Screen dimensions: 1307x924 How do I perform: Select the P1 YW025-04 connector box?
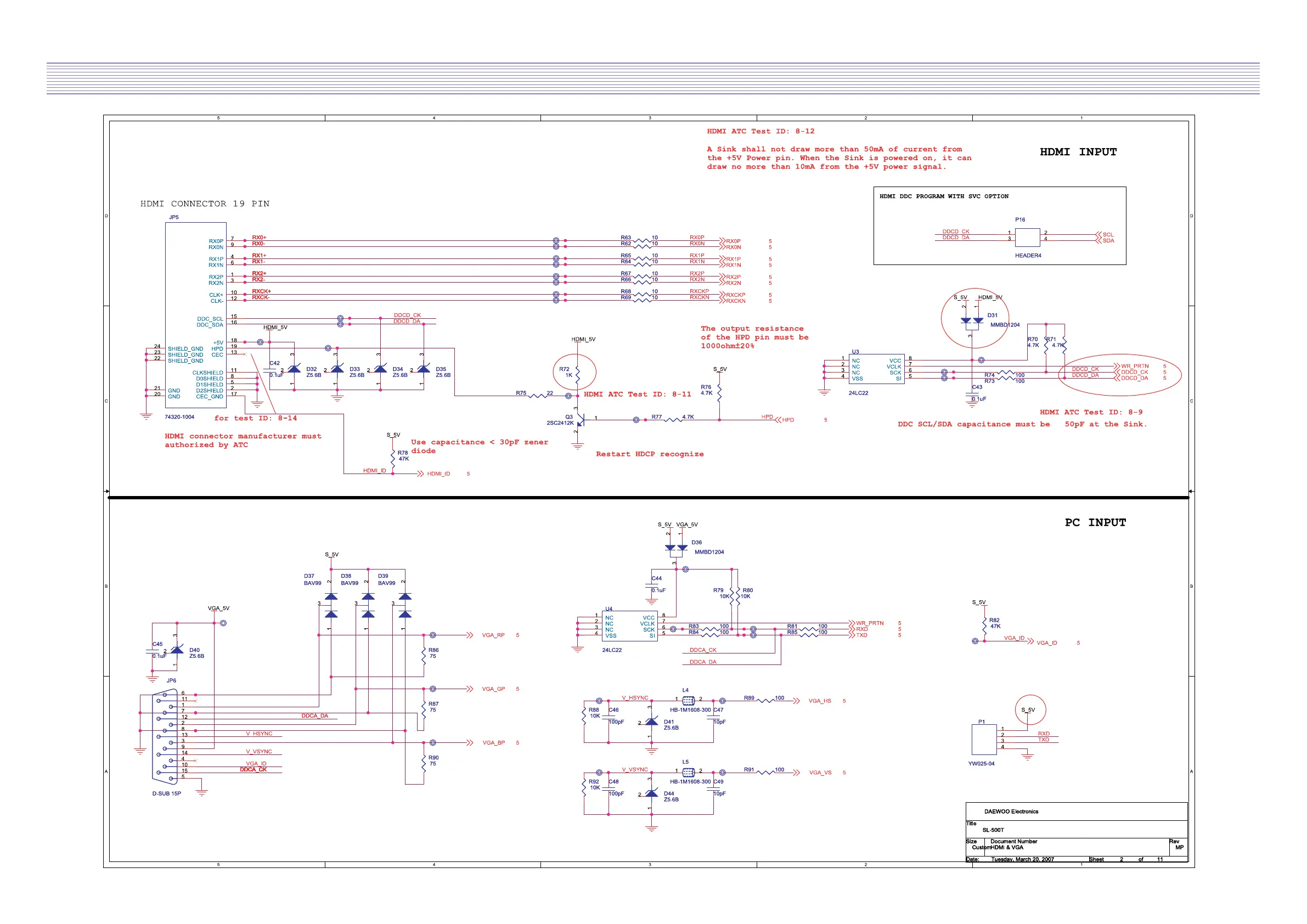(984, 740)
